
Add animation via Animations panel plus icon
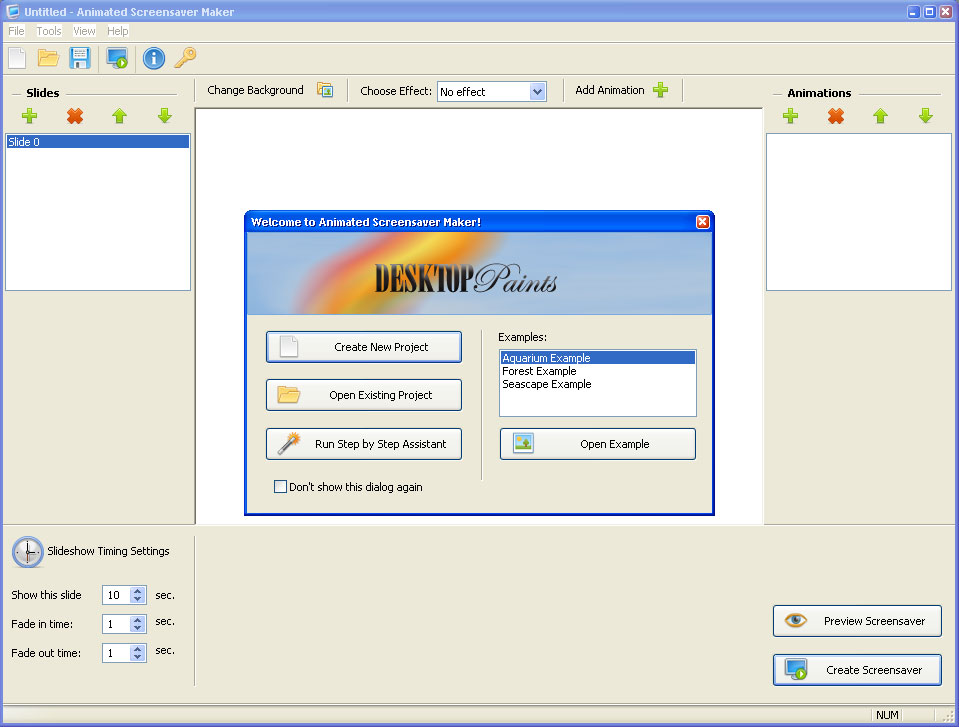[790, 116]
